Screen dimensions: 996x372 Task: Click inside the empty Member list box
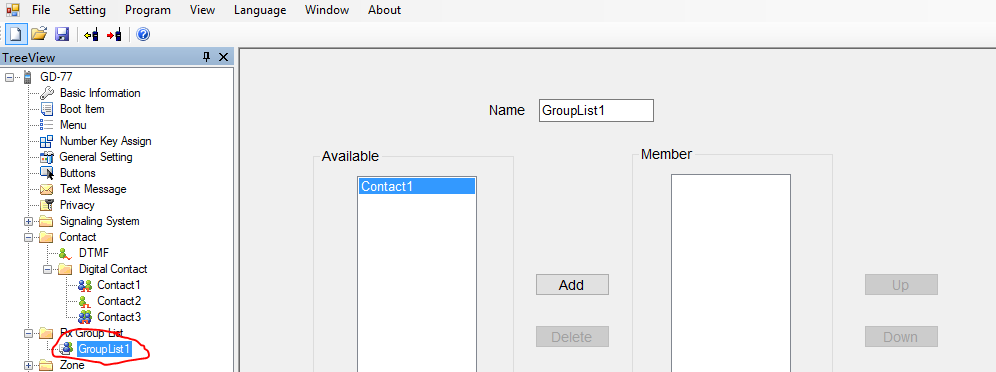point(730,273)
